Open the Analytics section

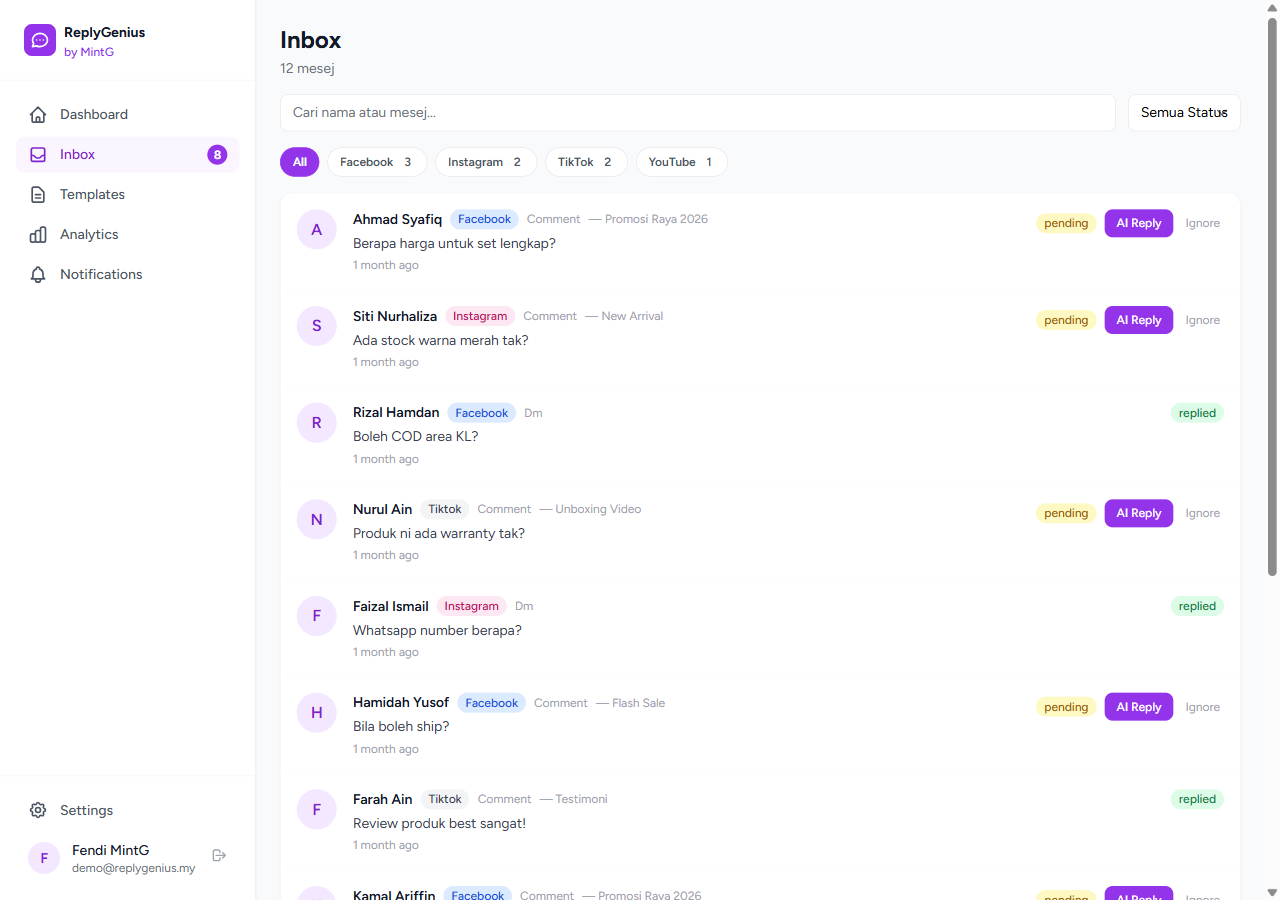pyautogui.click(x=128, y=234)
